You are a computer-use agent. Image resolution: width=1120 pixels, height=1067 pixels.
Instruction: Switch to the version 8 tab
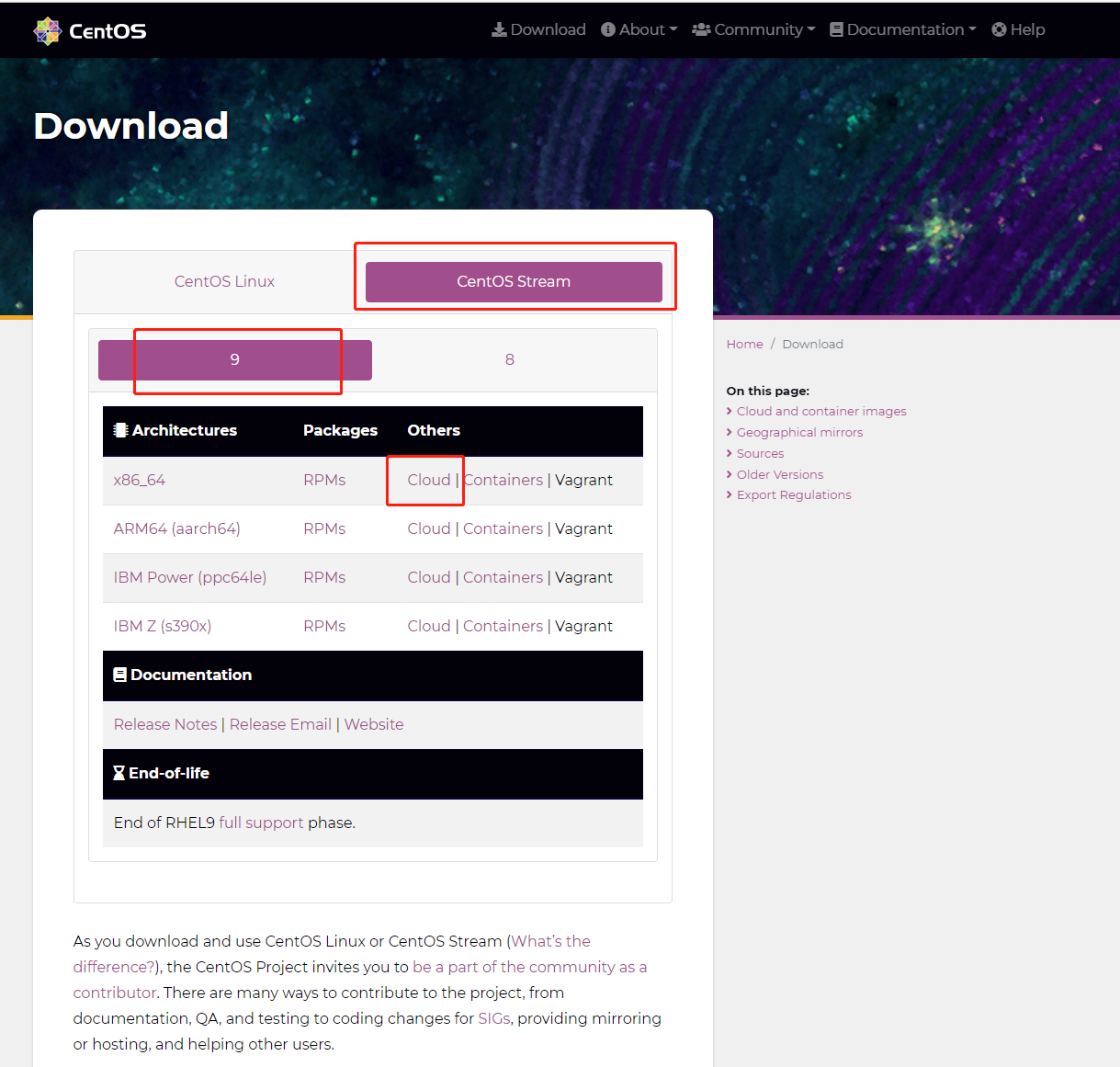tap(510, 359)
